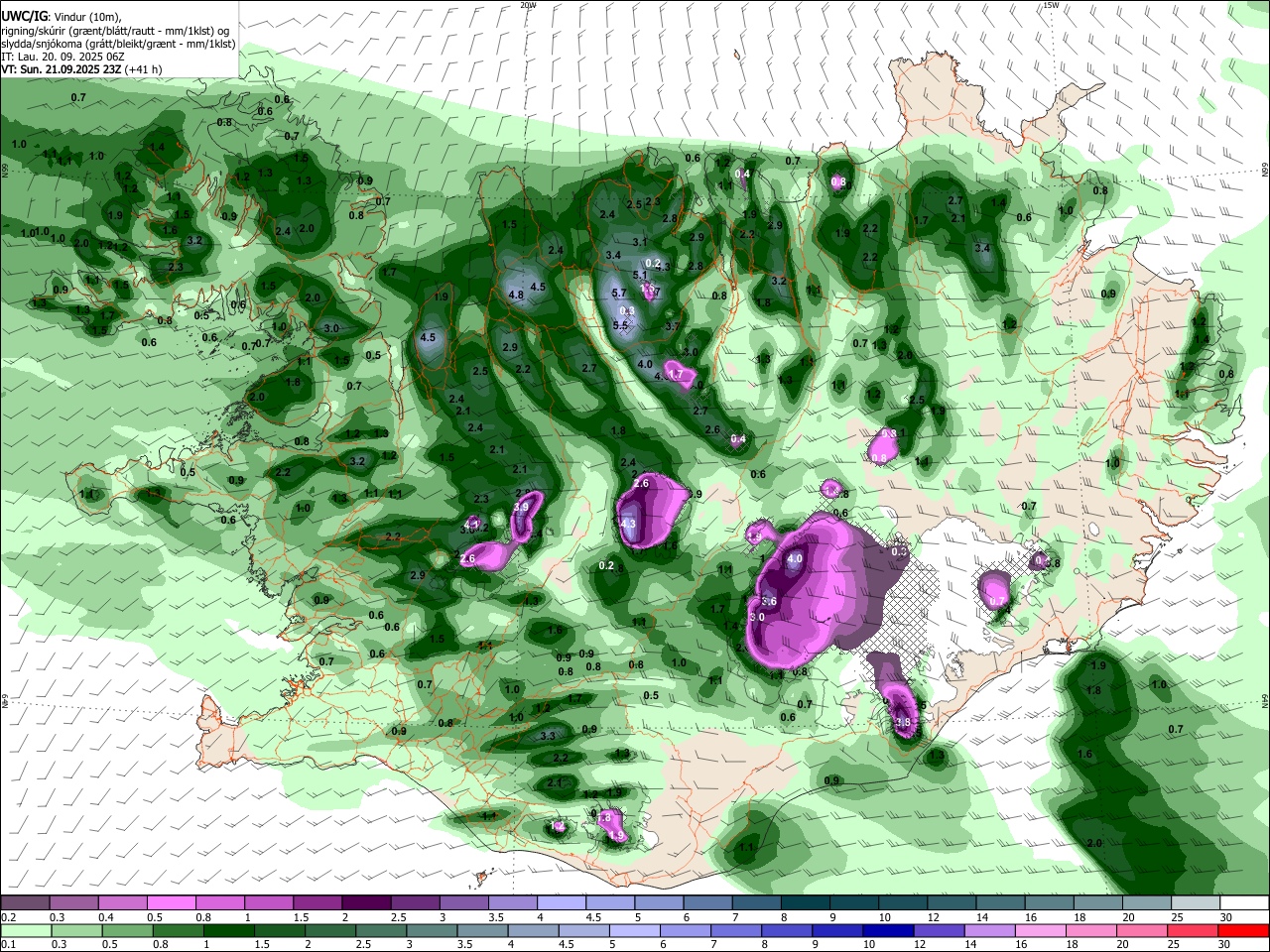1270x952 pixels.
Task: Select the '5.7' precipitation value on the map
Action: tap(618, 294)
